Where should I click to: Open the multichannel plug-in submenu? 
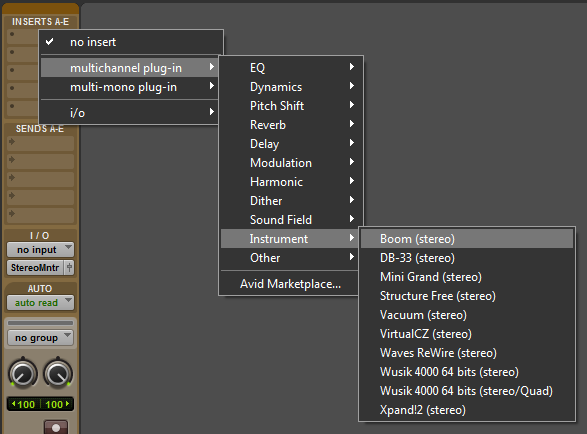tap(129, 68)
